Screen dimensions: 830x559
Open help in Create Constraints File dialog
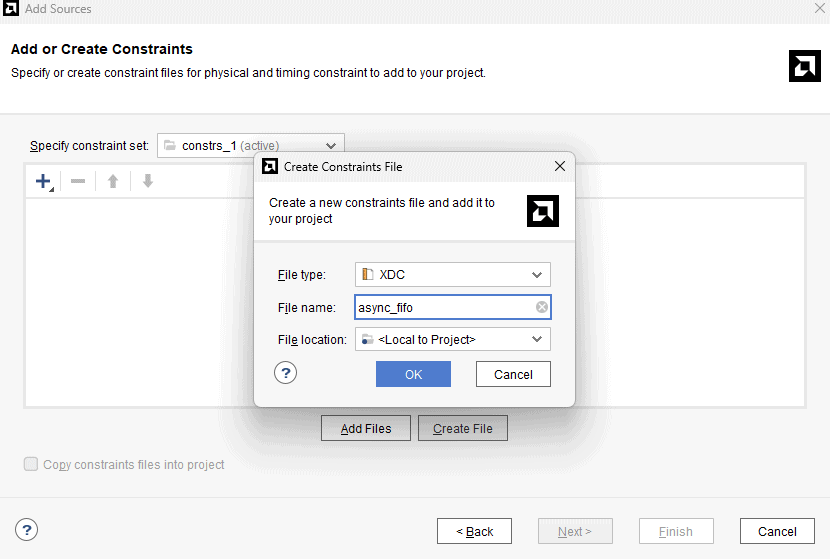pos(286,373)
